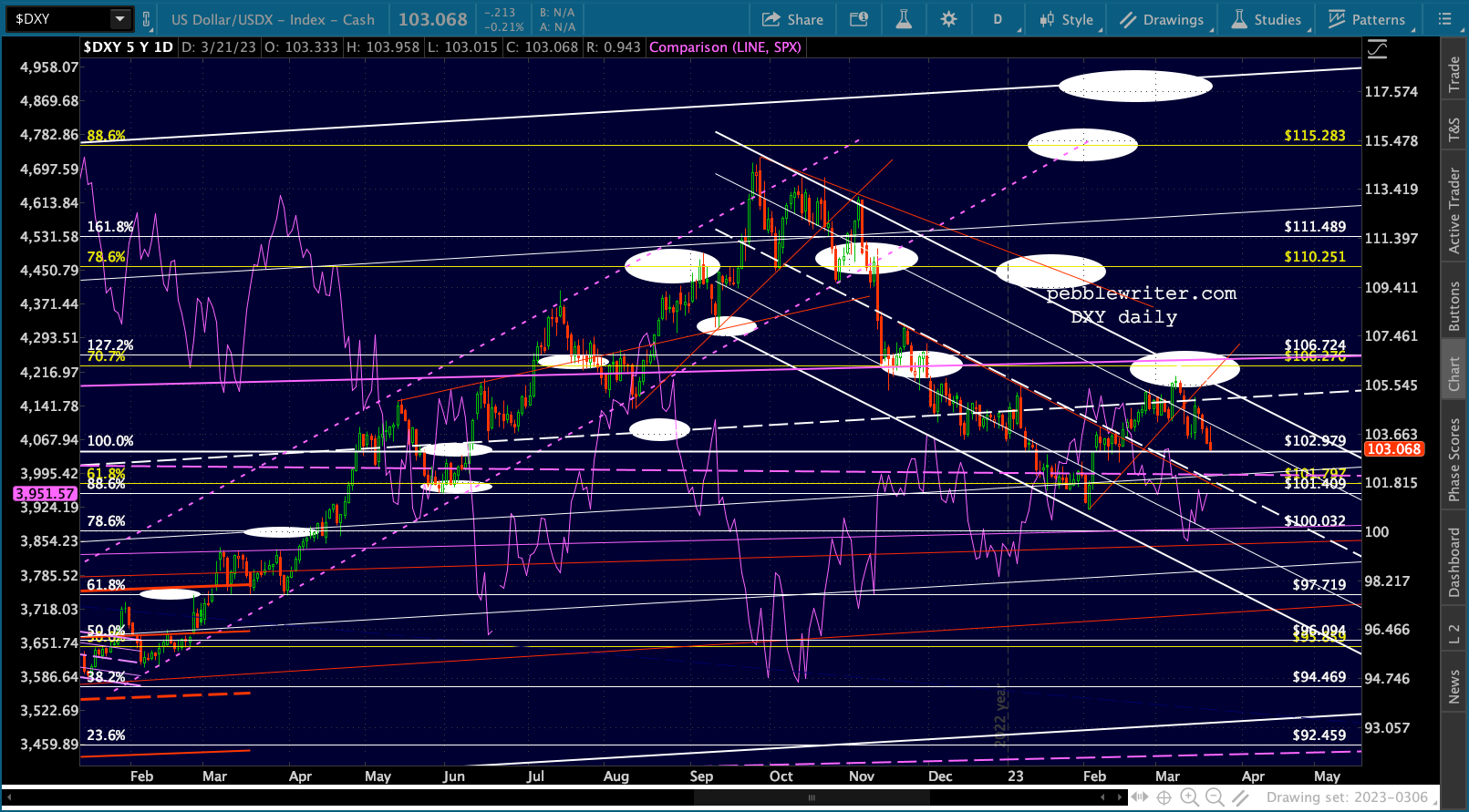
Task: Click the drawing tools slash icon at the bottom
Action: 1240,797
